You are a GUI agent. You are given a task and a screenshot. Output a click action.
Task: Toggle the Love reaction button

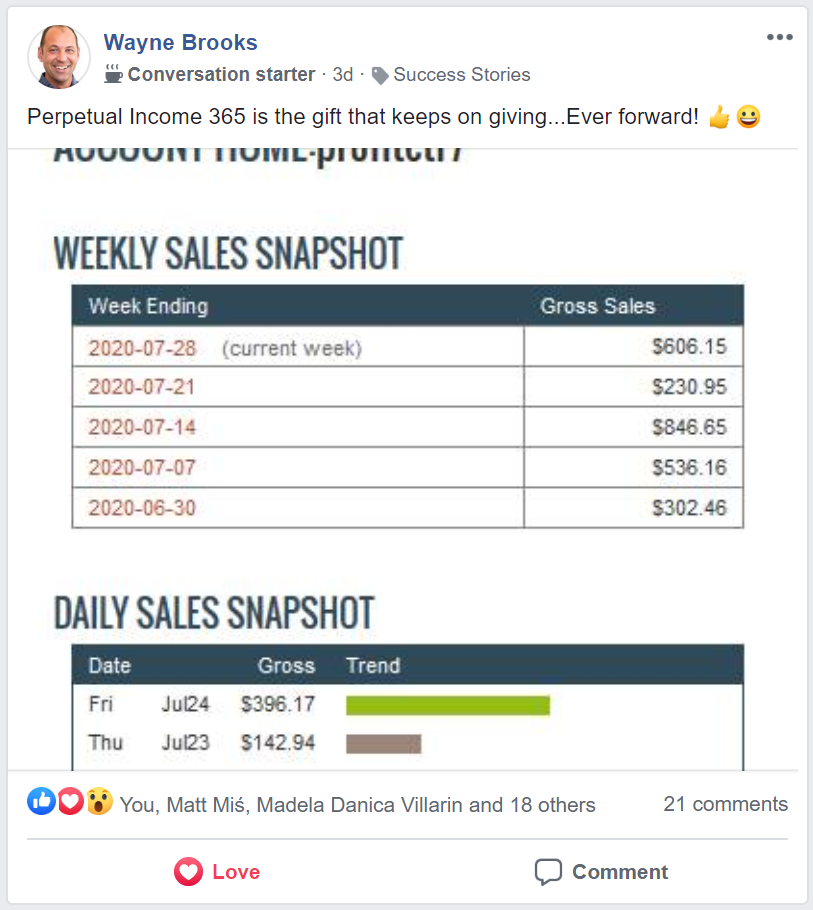(x=217, y=872)
